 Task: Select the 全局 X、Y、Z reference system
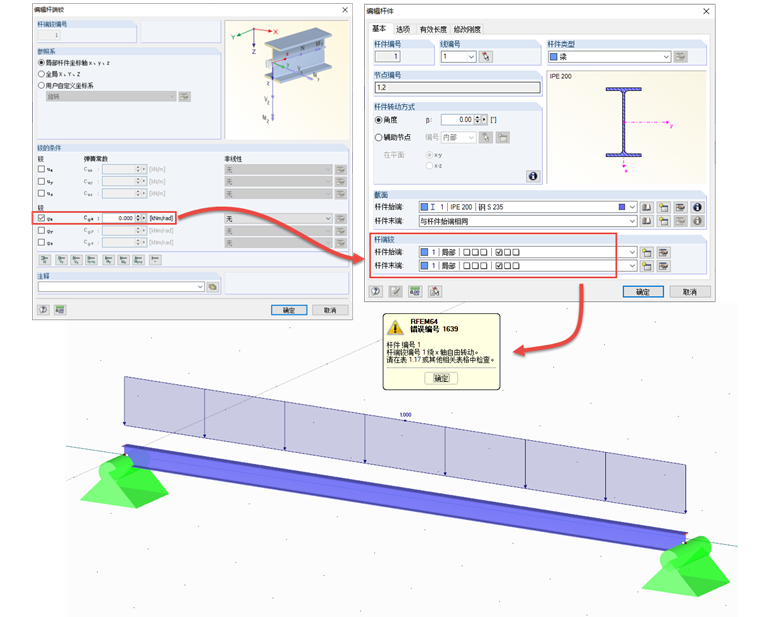point(41,74)
